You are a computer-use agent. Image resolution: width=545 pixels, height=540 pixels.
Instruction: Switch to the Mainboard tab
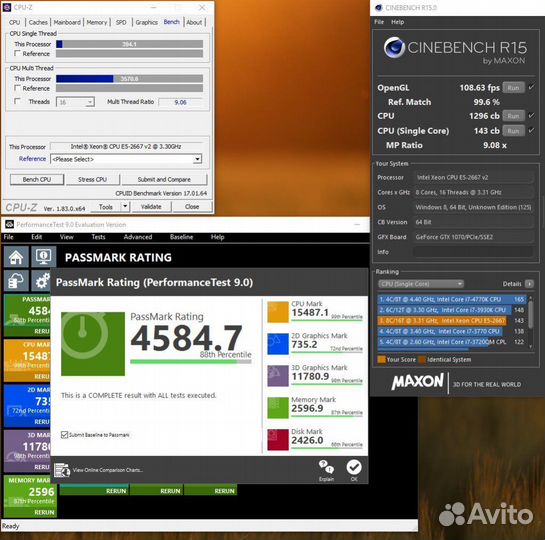(67, 22)
